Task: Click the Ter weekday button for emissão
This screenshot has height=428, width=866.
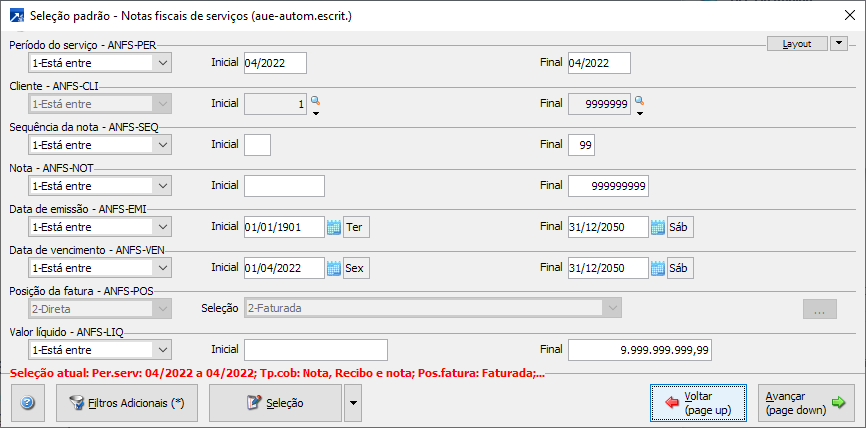Action: pos(356,227)
